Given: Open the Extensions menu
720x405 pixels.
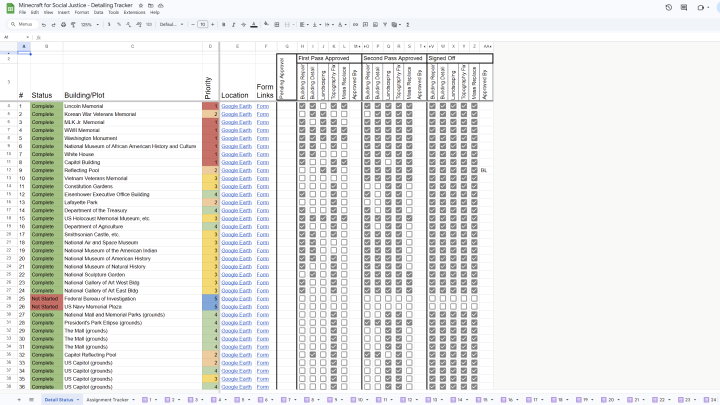Looking at the screenshot, I should (135, 12).
